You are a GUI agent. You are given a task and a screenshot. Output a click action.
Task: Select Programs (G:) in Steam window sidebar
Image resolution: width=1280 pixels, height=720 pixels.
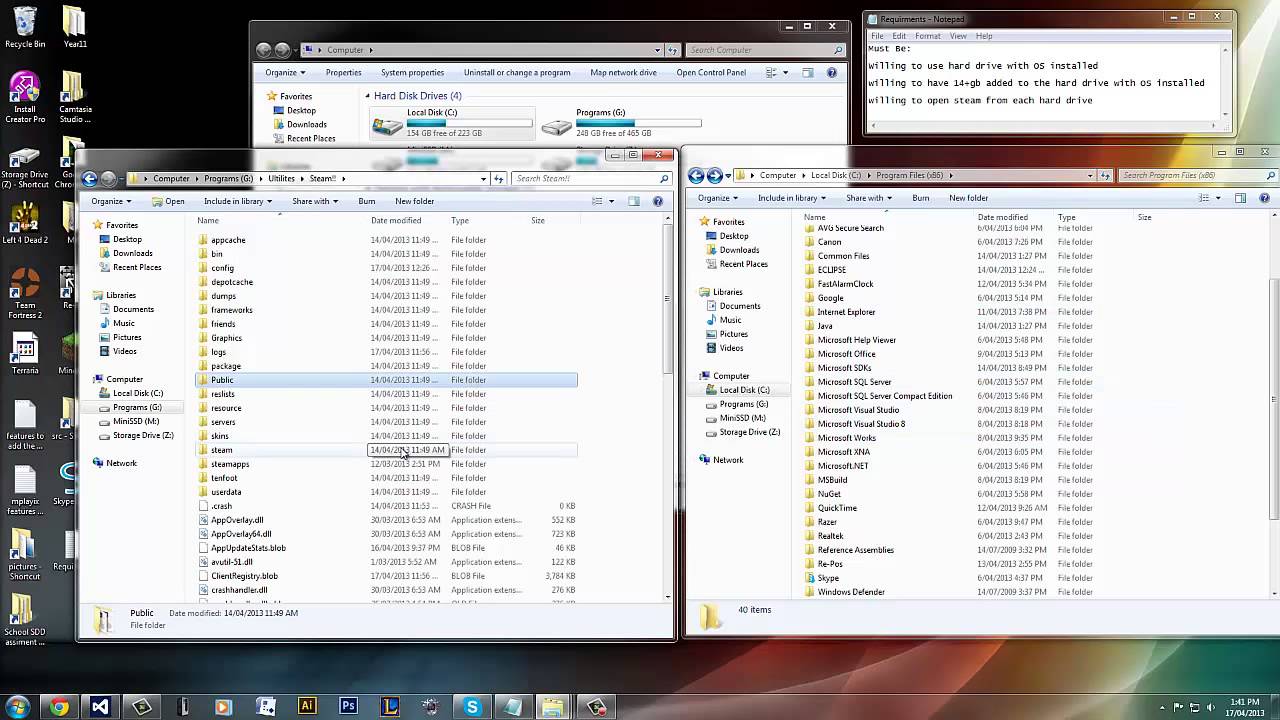[137, 407]
